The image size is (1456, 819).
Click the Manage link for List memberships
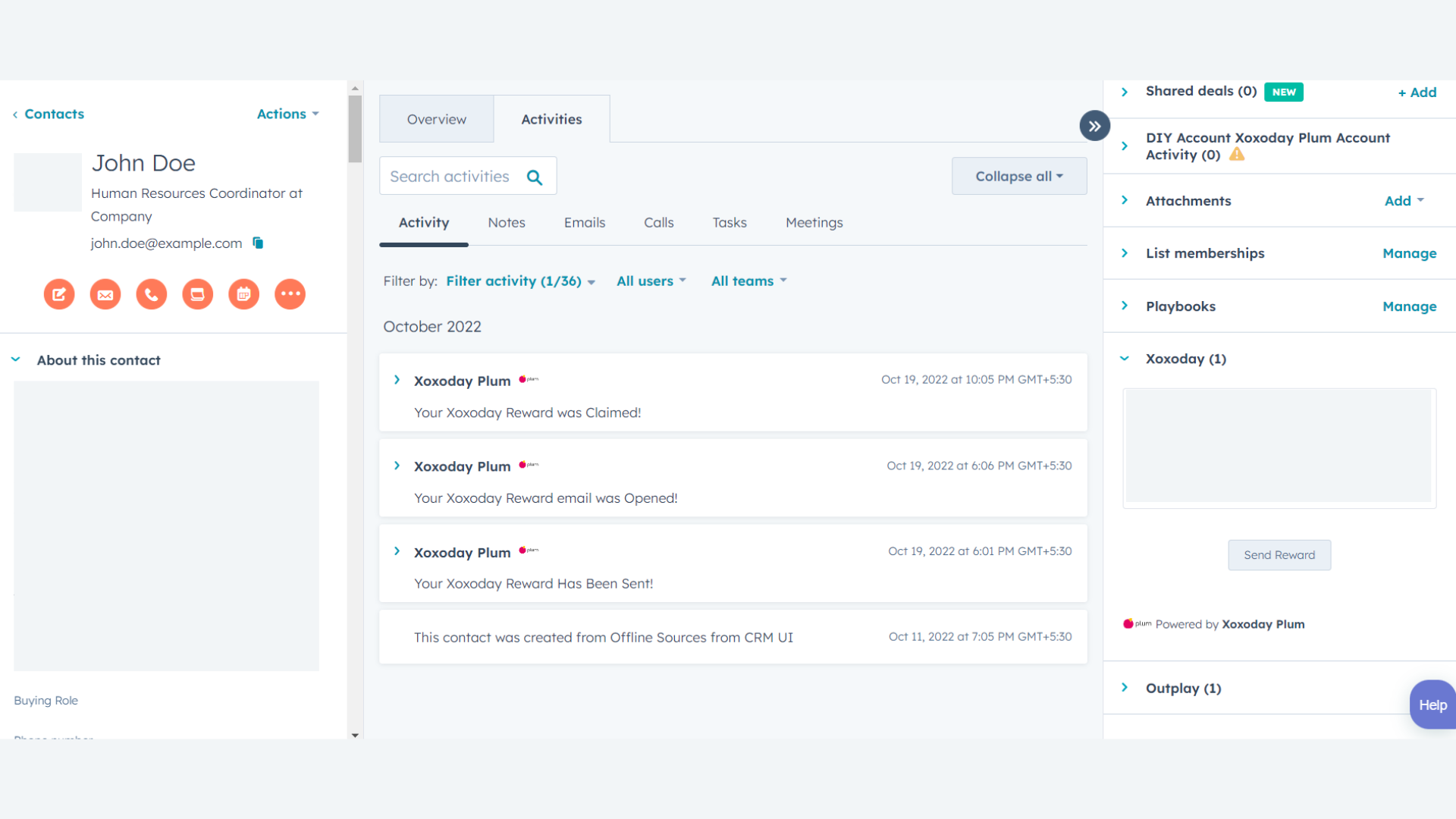point(1409,253)
